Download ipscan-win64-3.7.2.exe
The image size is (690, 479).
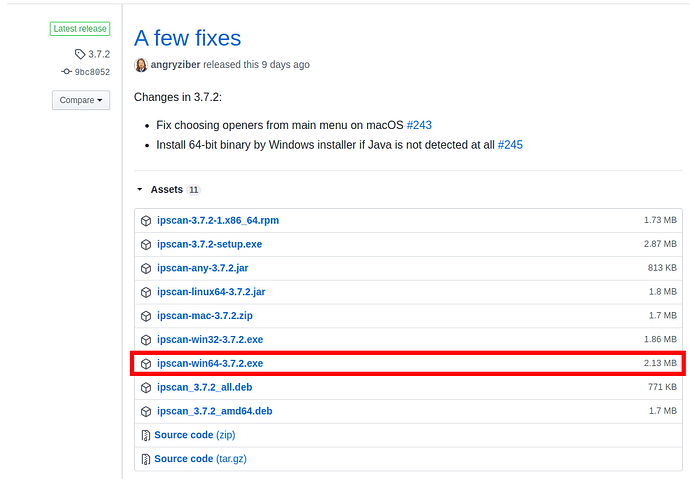coord(210,363)
